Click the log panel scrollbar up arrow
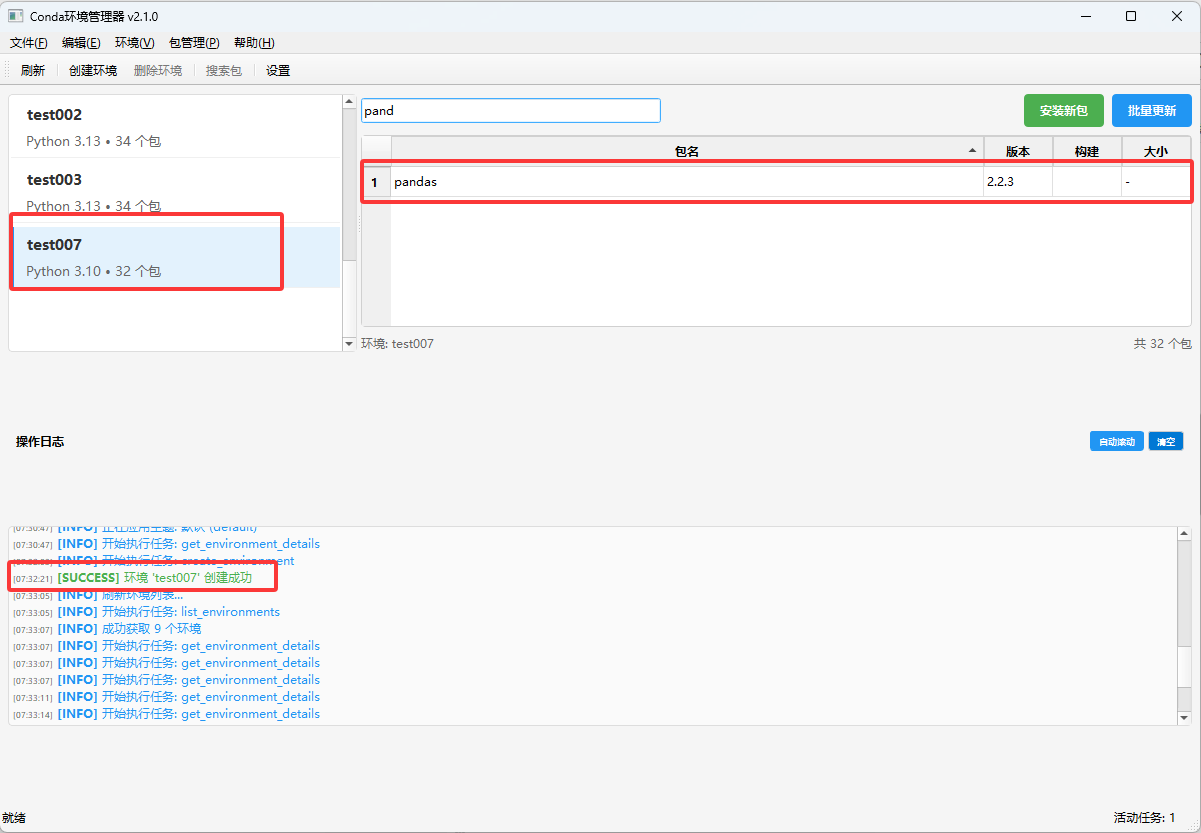 (1184, 534)
